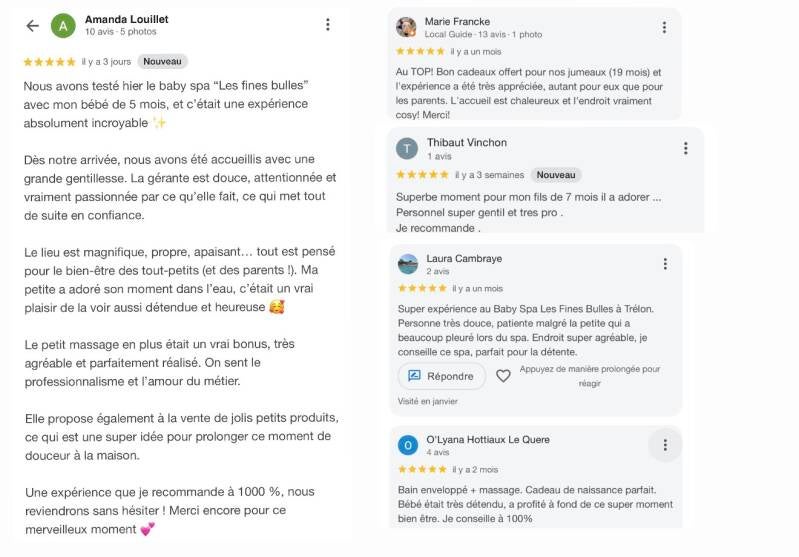Click the Nouveau badge on Thibaut's review

556,175
